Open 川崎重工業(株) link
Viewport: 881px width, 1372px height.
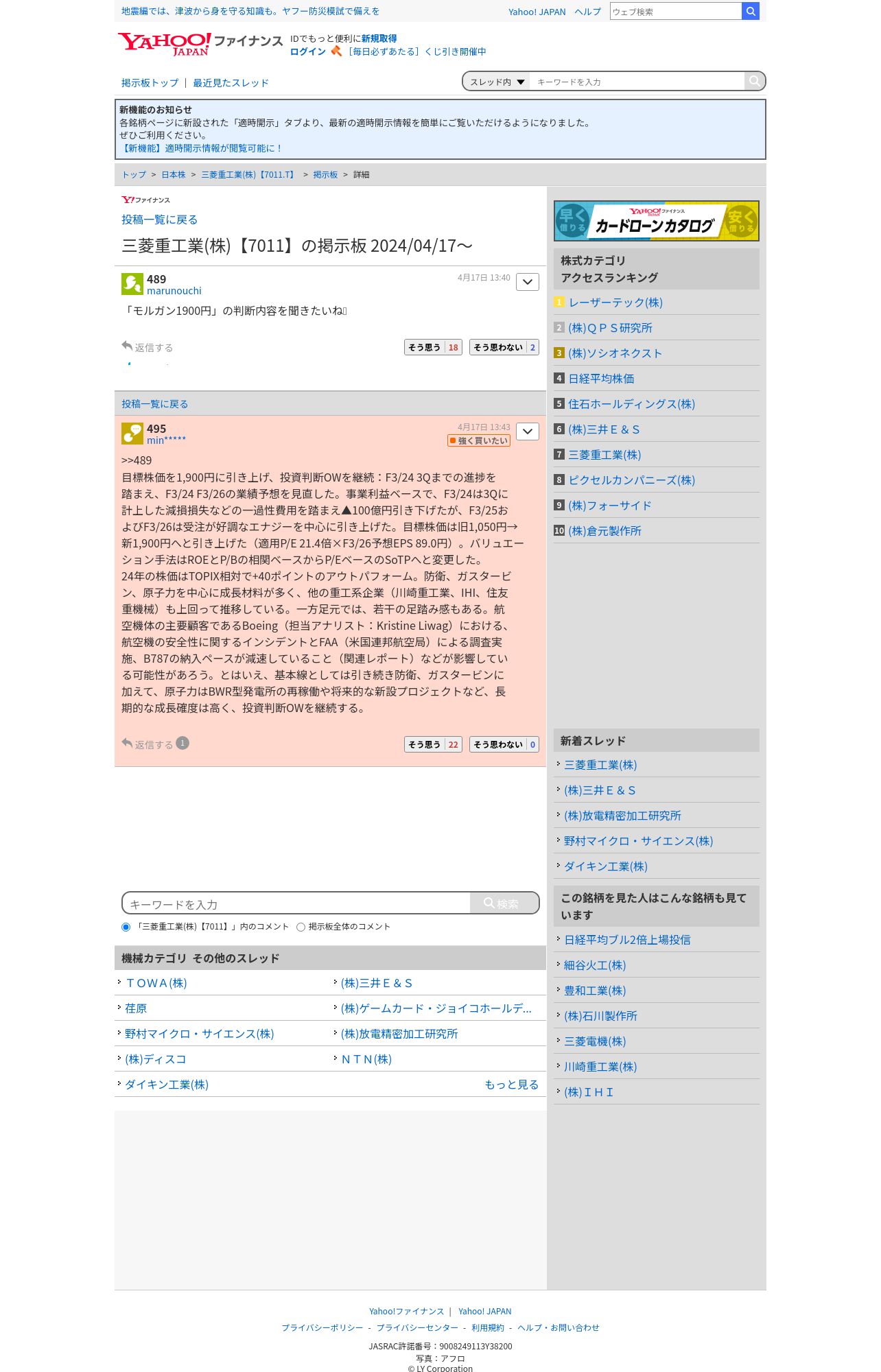(600, 1067)
